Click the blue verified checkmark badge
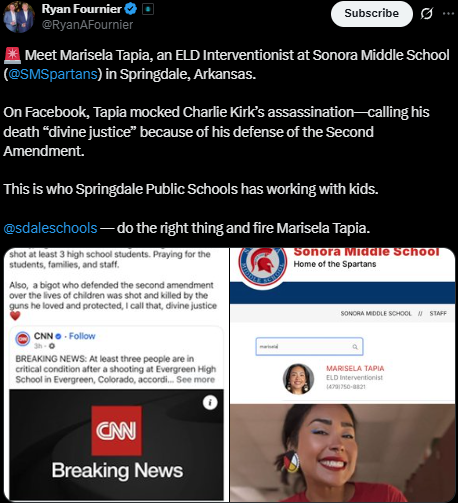 click(131, 9)
